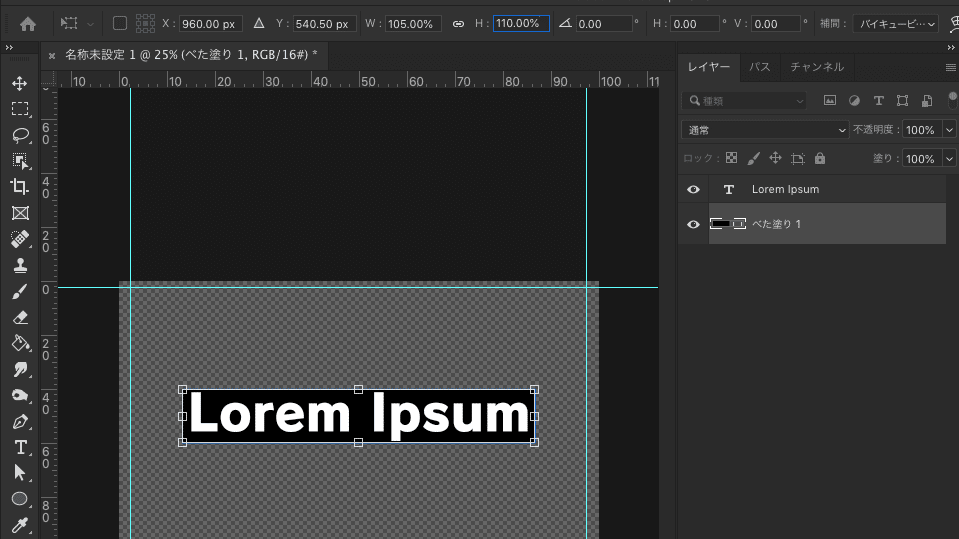Select the Move tool
Image resolution: width=959 pixels, height=539 pixels.
click(x=20, y=83)
